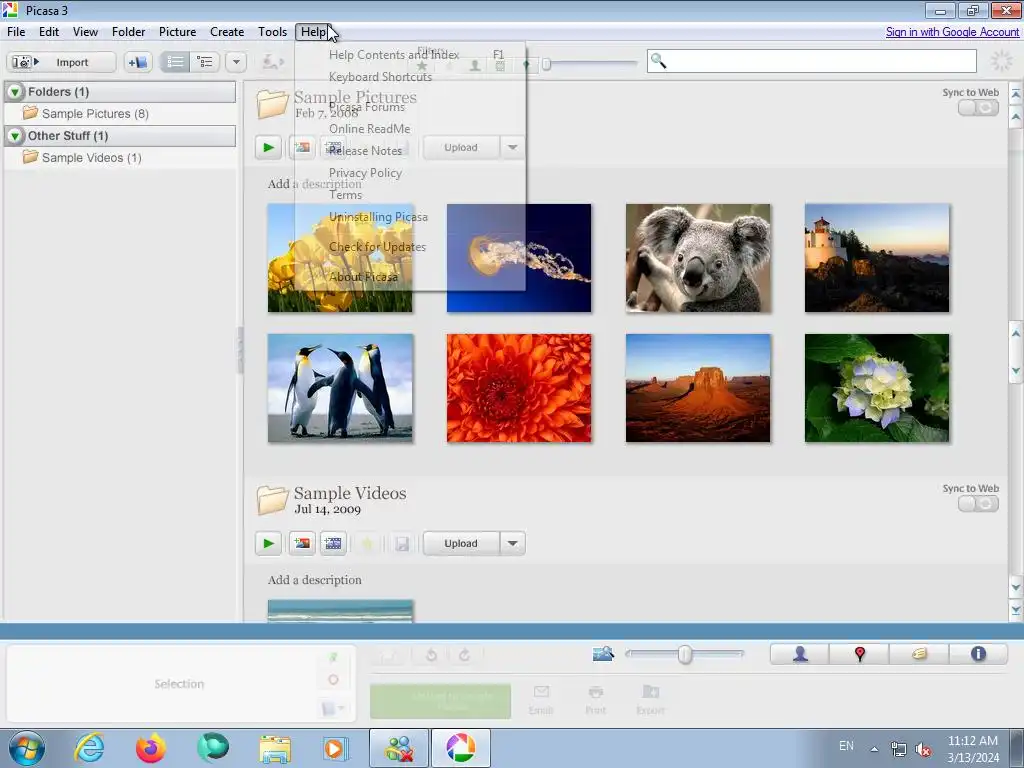Choose Keyboard Shortcuts from the Help menu
The image size is (1024, 768).
(x=410, y=77)
